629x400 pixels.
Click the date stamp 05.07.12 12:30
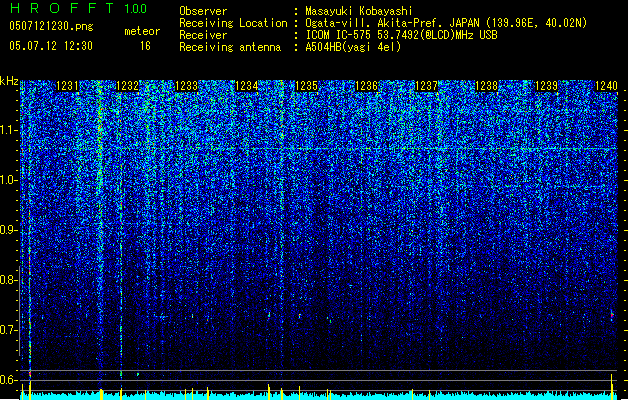51,46
